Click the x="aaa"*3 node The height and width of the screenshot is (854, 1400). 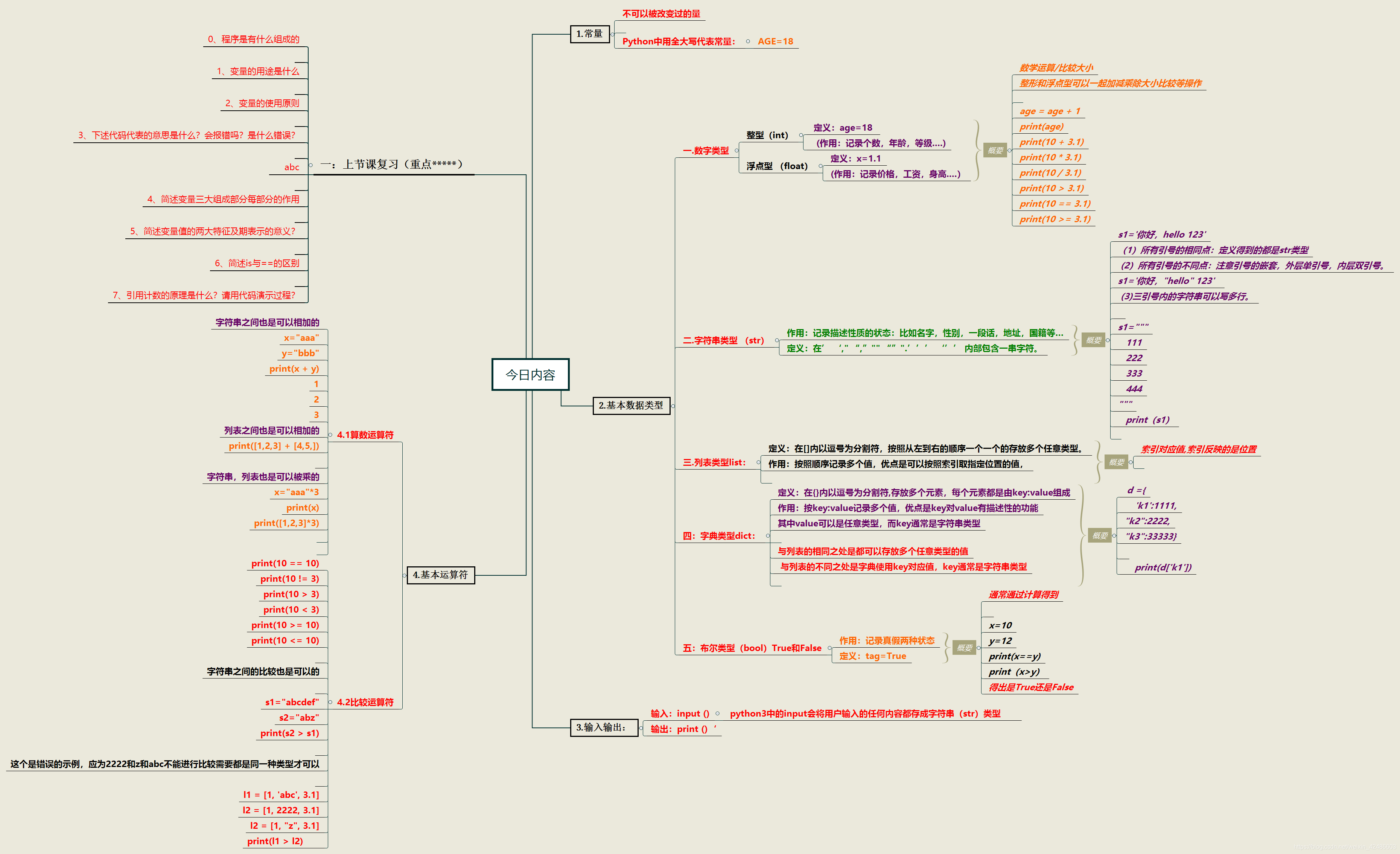coord(297,493)
